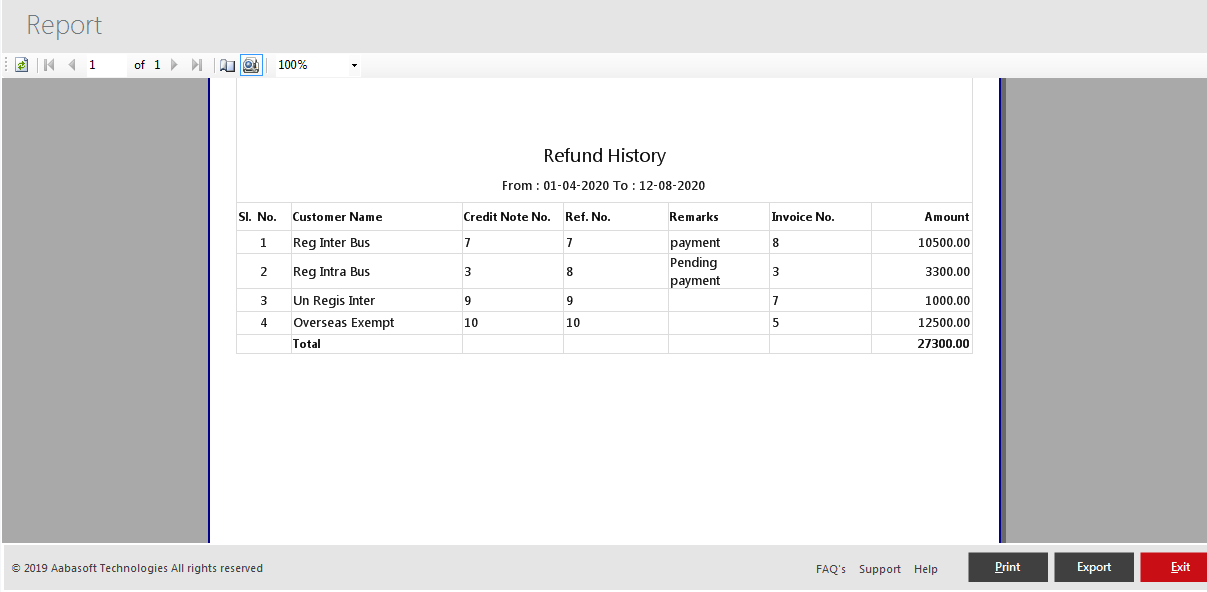Click the Refresh report icon

[22, 65]
